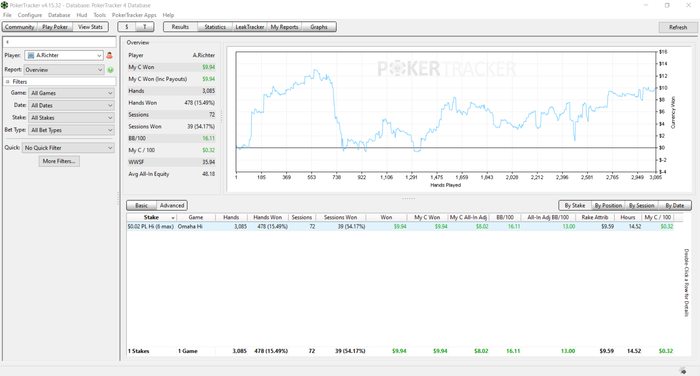This screenshot has height=376, width=700.
Task: Click the small icon in status bar corner
Action: (683, 371)
